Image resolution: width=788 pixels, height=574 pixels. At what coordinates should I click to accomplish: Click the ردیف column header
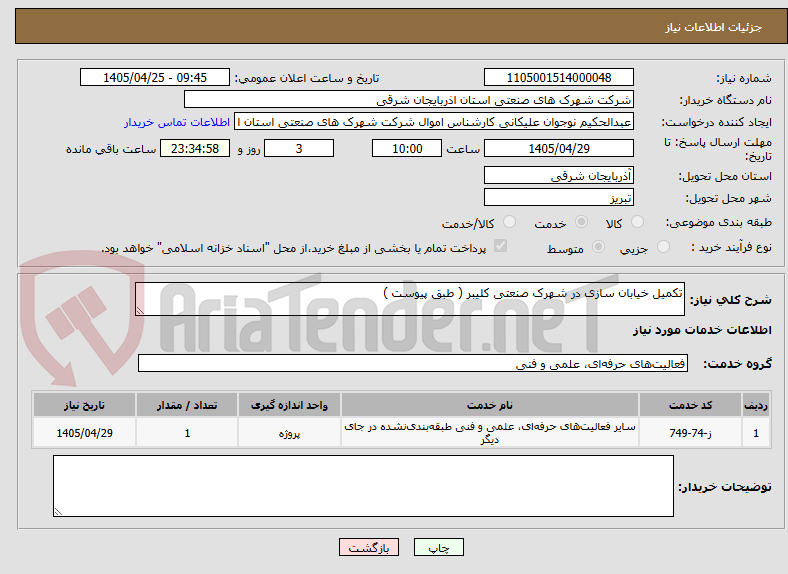point(756,405)
